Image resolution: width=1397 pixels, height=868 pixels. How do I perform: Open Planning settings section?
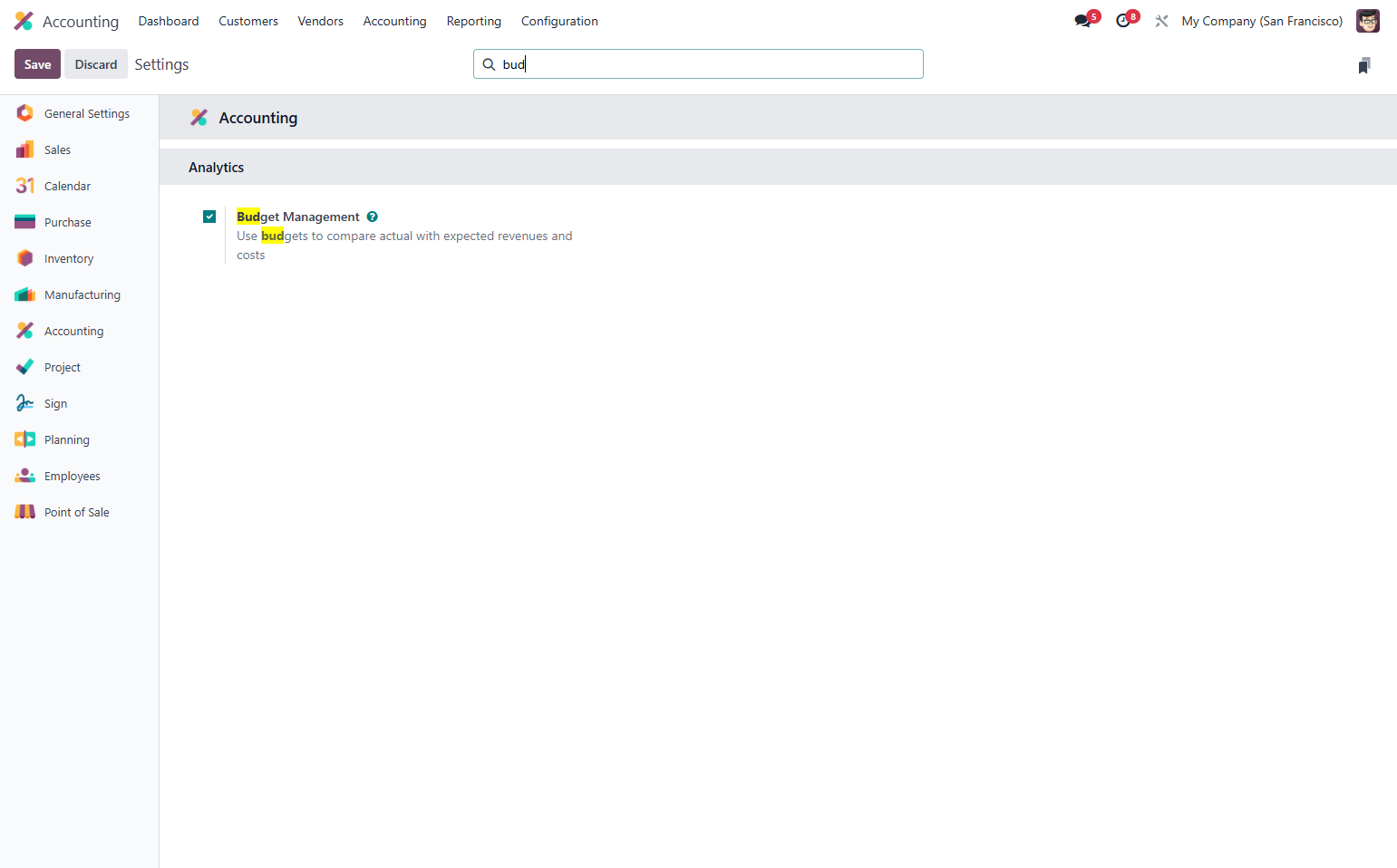80,439
